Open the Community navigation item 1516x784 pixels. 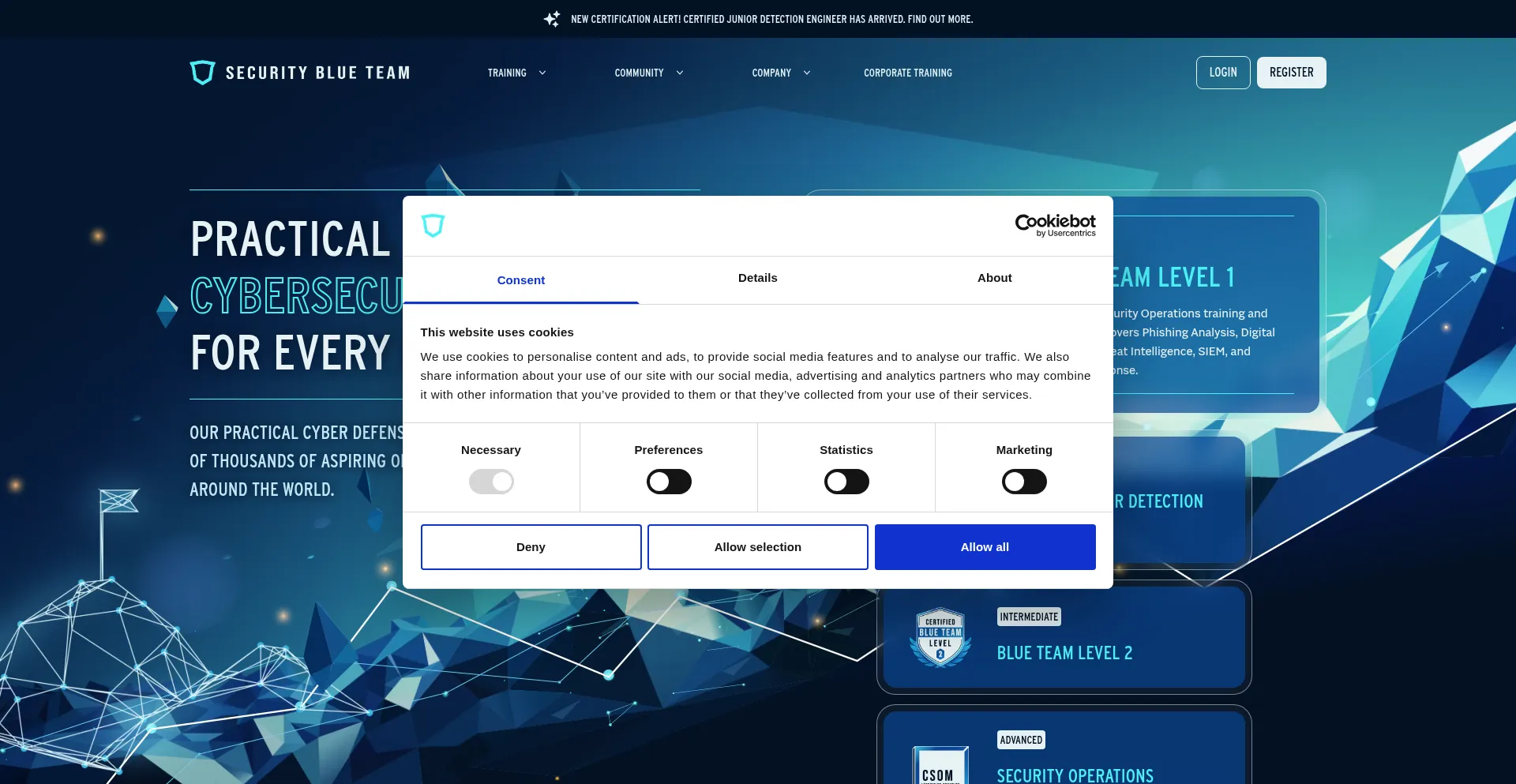click(639, 73)
